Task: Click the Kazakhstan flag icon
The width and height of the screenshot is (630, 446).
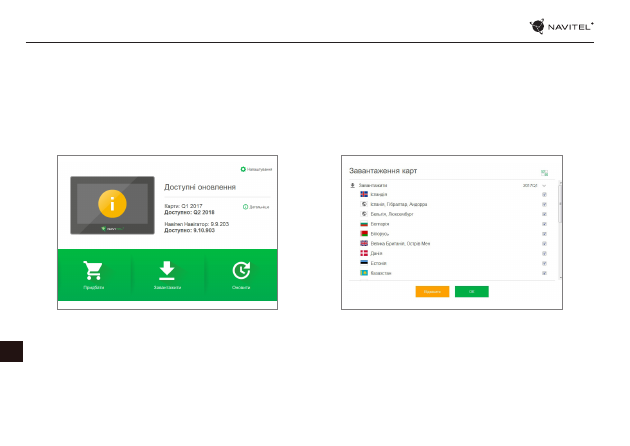Action: pos(364,273)
